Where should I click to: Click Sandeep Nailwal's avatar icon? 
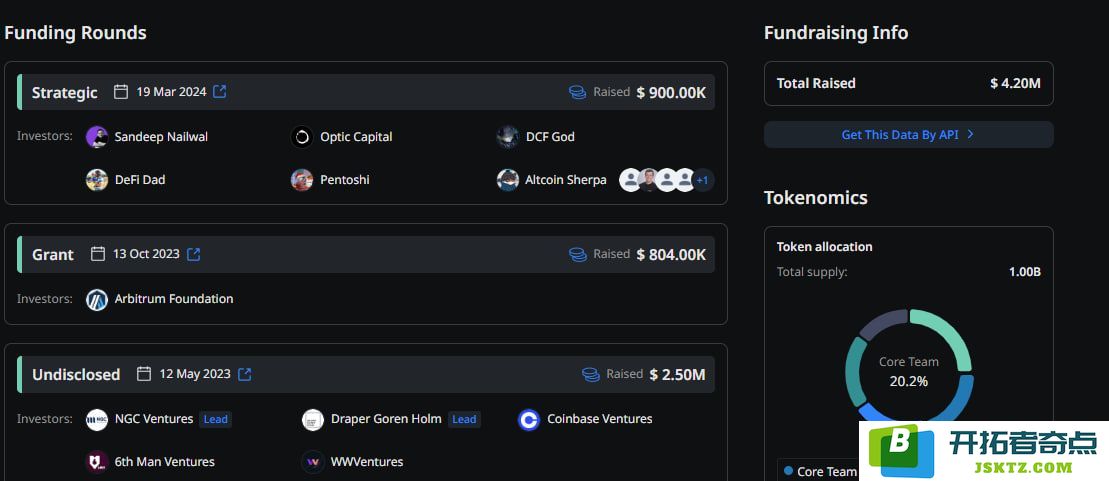pyautogui.click(x=97, y=137)
